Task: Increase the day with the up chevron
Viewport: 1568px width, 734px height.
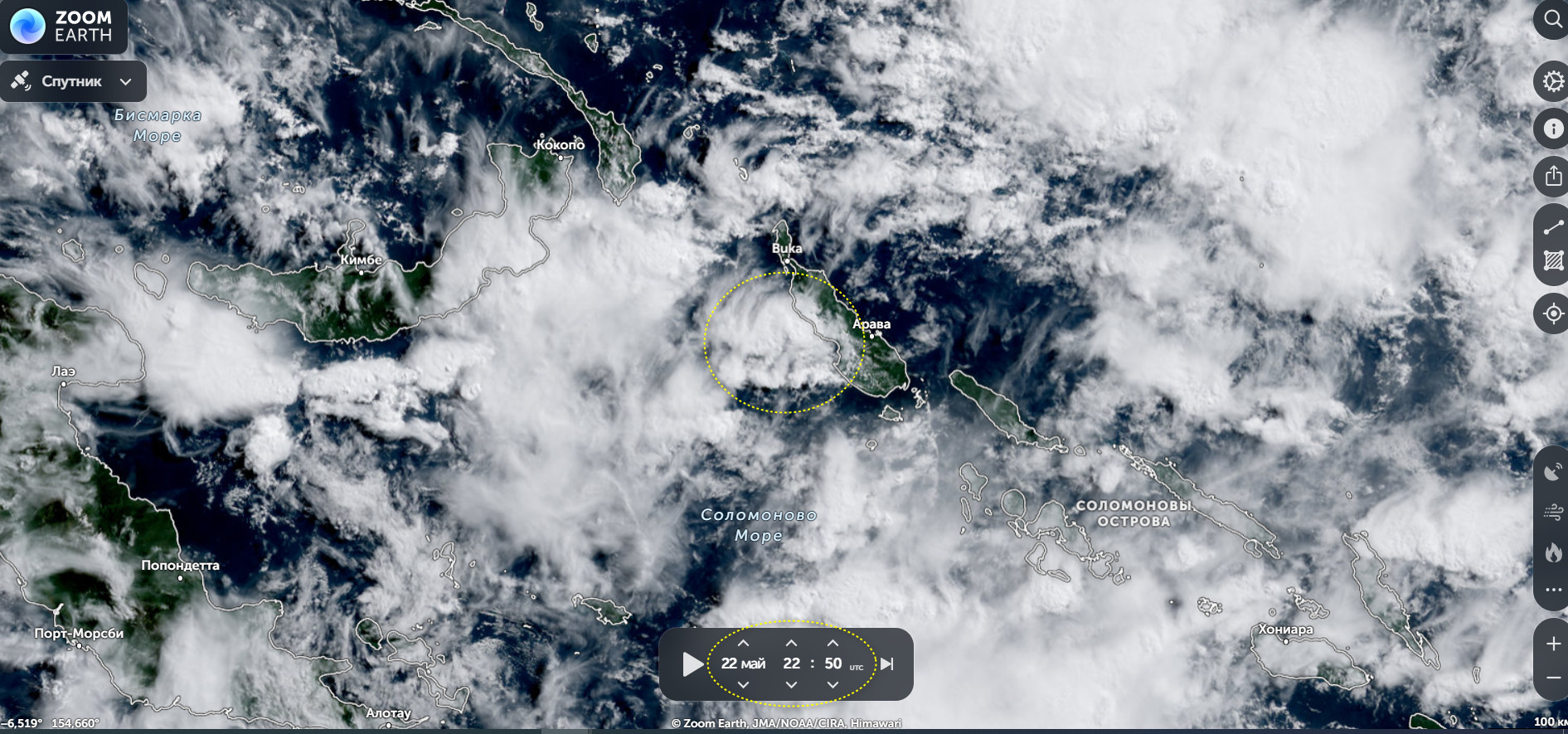Action: [743, 644]
